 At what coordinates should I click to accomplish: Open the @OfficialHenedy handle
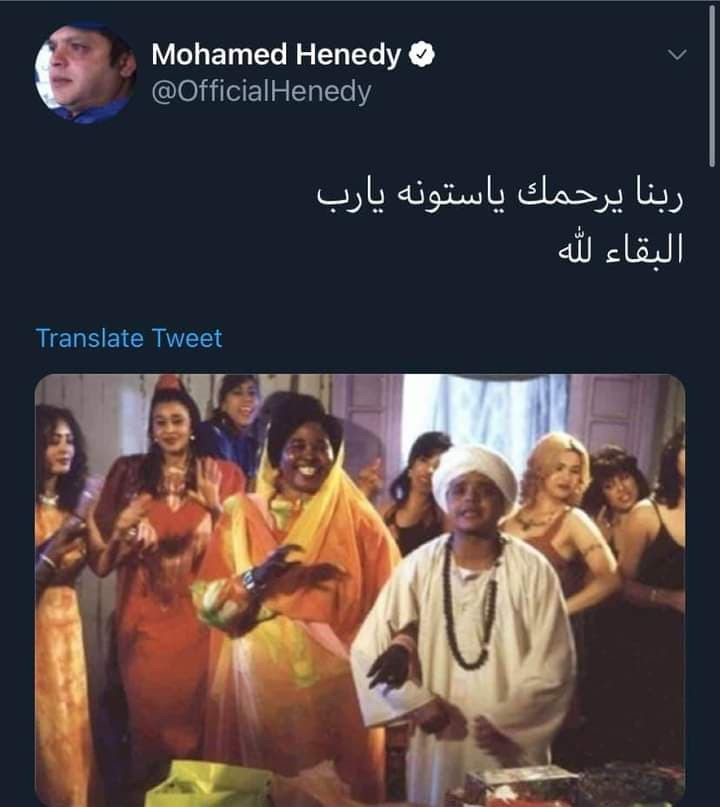click(261, 92)
